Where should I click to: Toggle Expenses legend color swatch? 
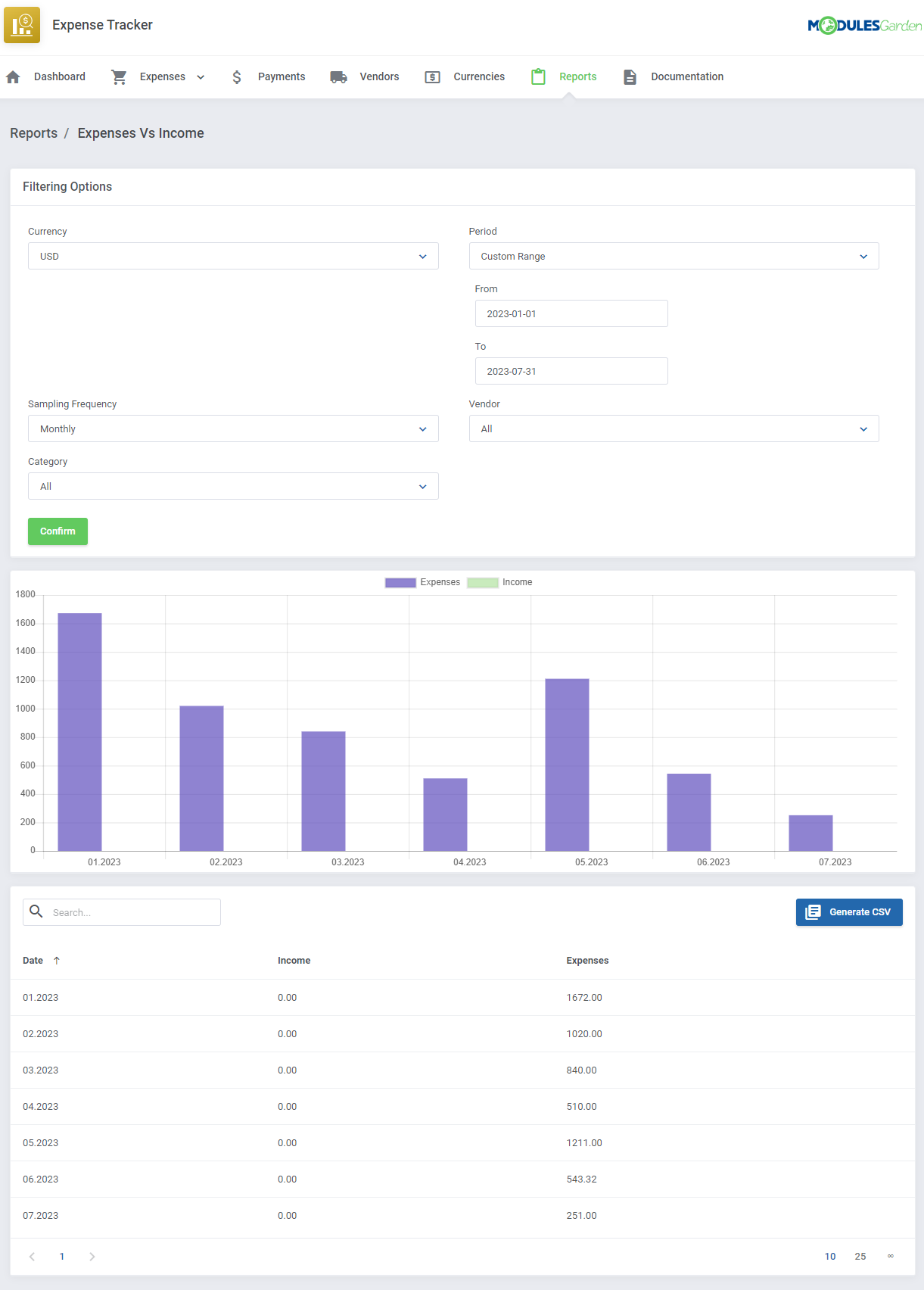pyautogui.click(x=400, y=583)
